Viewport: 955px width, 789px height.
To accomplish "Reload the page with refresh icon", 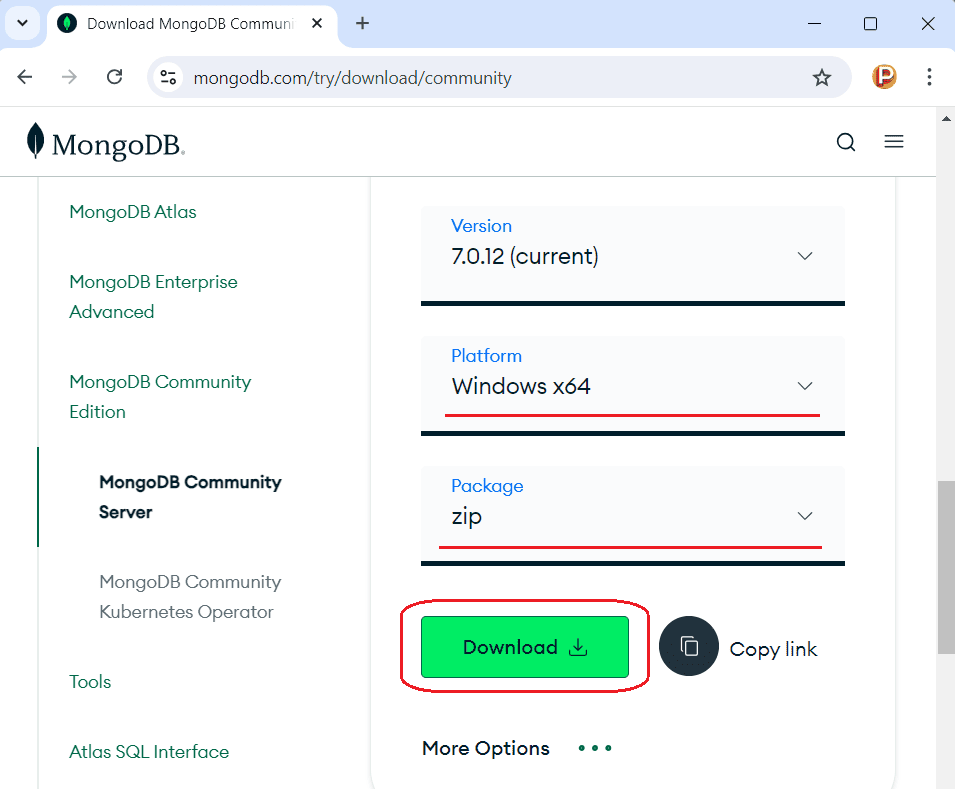I will pyautogui.click(x=115, y=77).
